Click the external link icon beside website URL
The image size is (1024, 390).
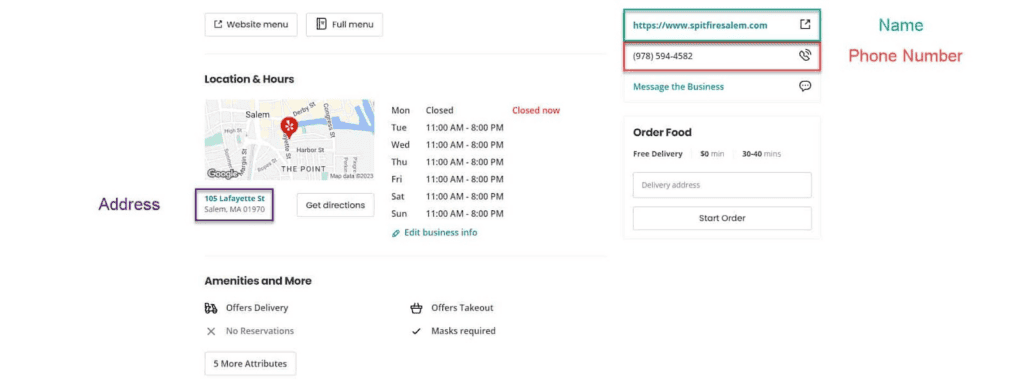(x=805, y=25)
